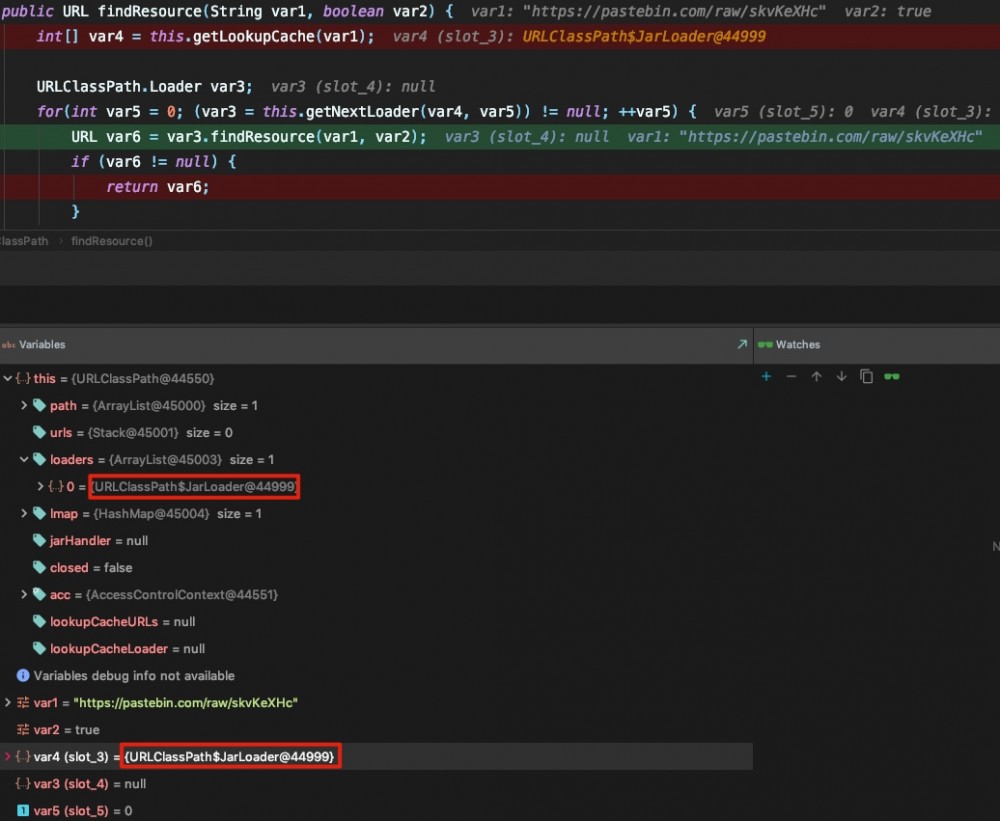Expand the var4 slot_3 node
1000x821 pixels.
(8, 756)
